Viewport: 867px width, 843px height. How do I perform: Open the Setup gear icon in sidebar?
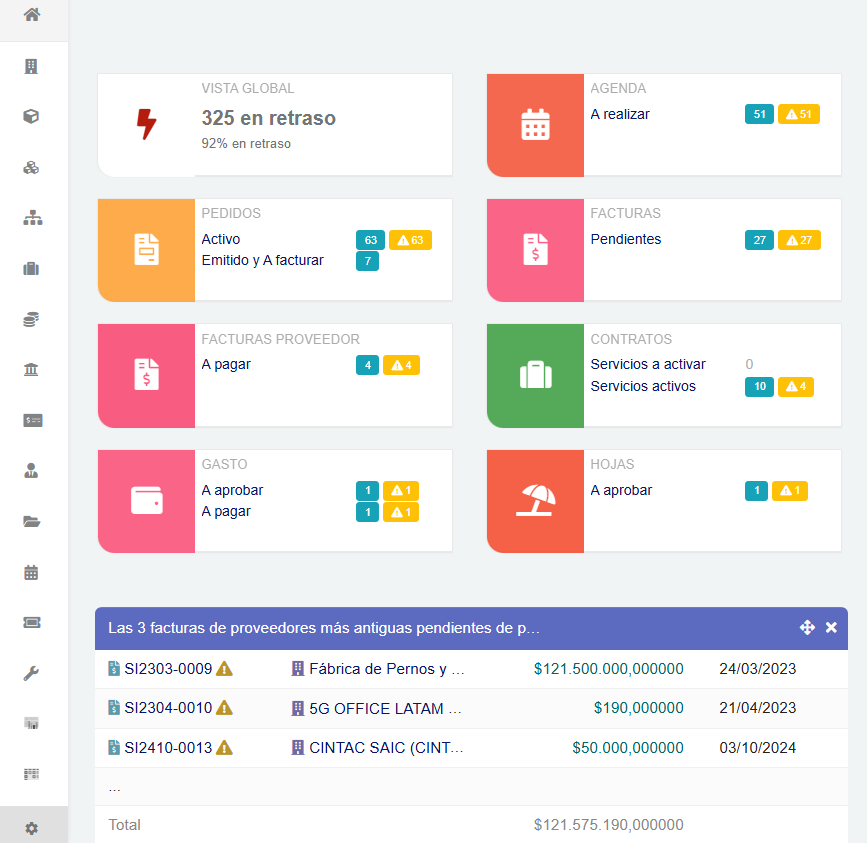tap(31, 828)
